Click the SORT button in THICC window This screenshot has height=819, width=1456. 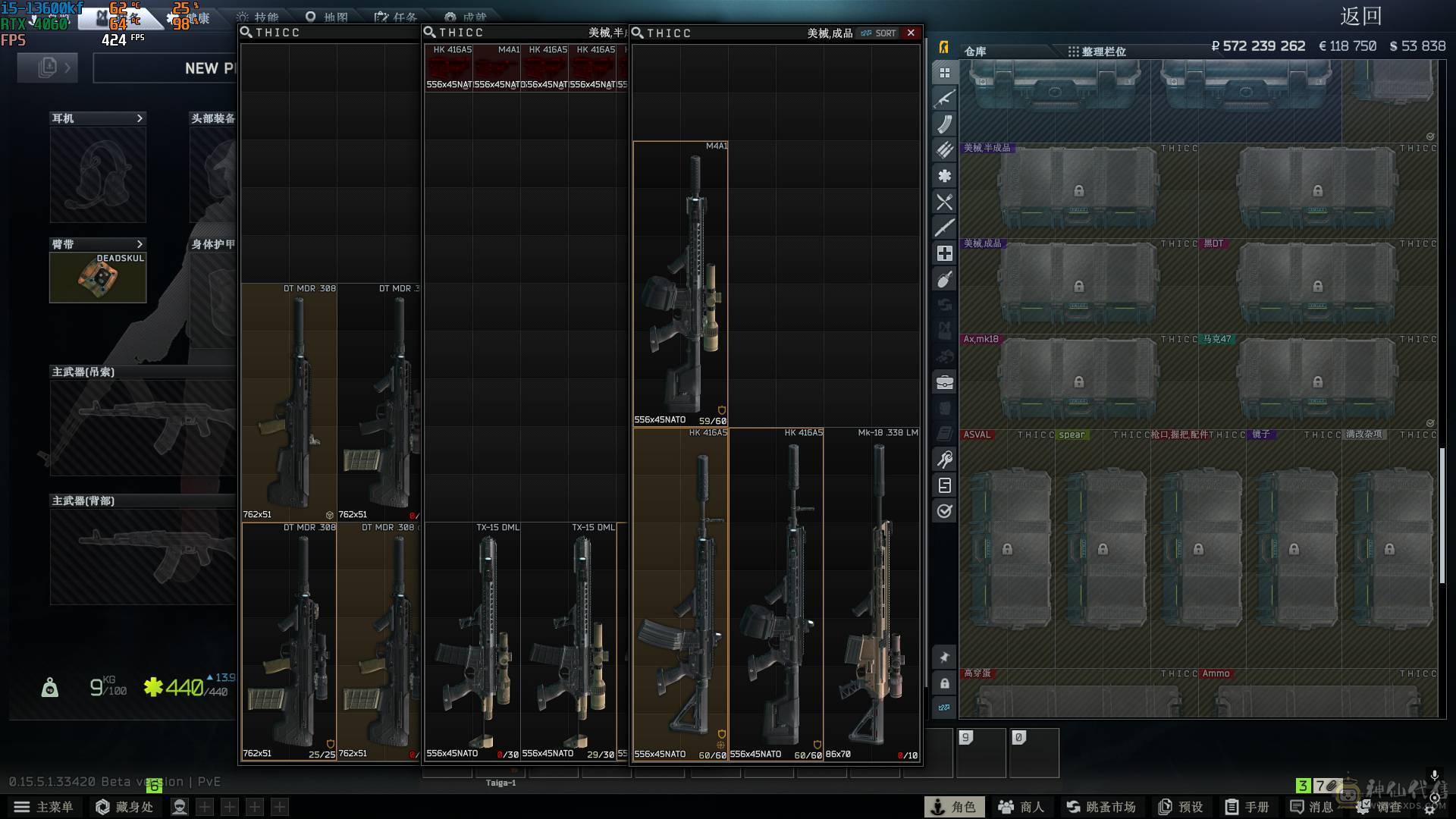(x=878, y=33)
